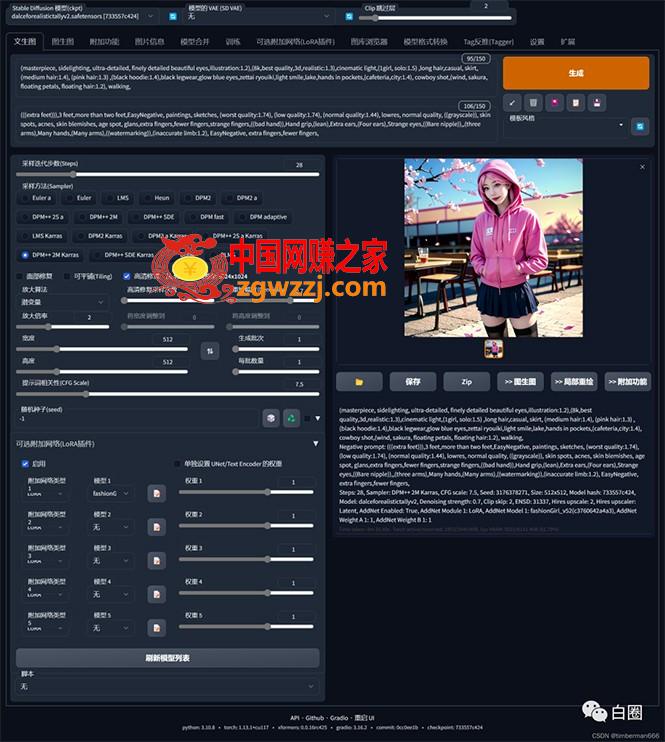
Task: Adjust the Clip skip slider
Action: pyautogui.click(x=435, y=18)
